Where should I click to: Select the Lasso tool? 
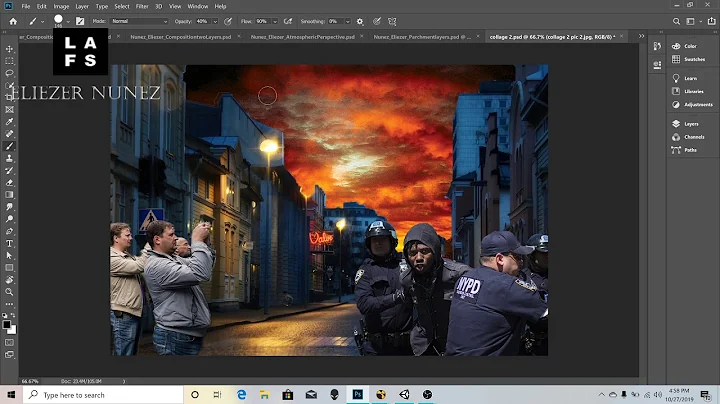(9, 73)
